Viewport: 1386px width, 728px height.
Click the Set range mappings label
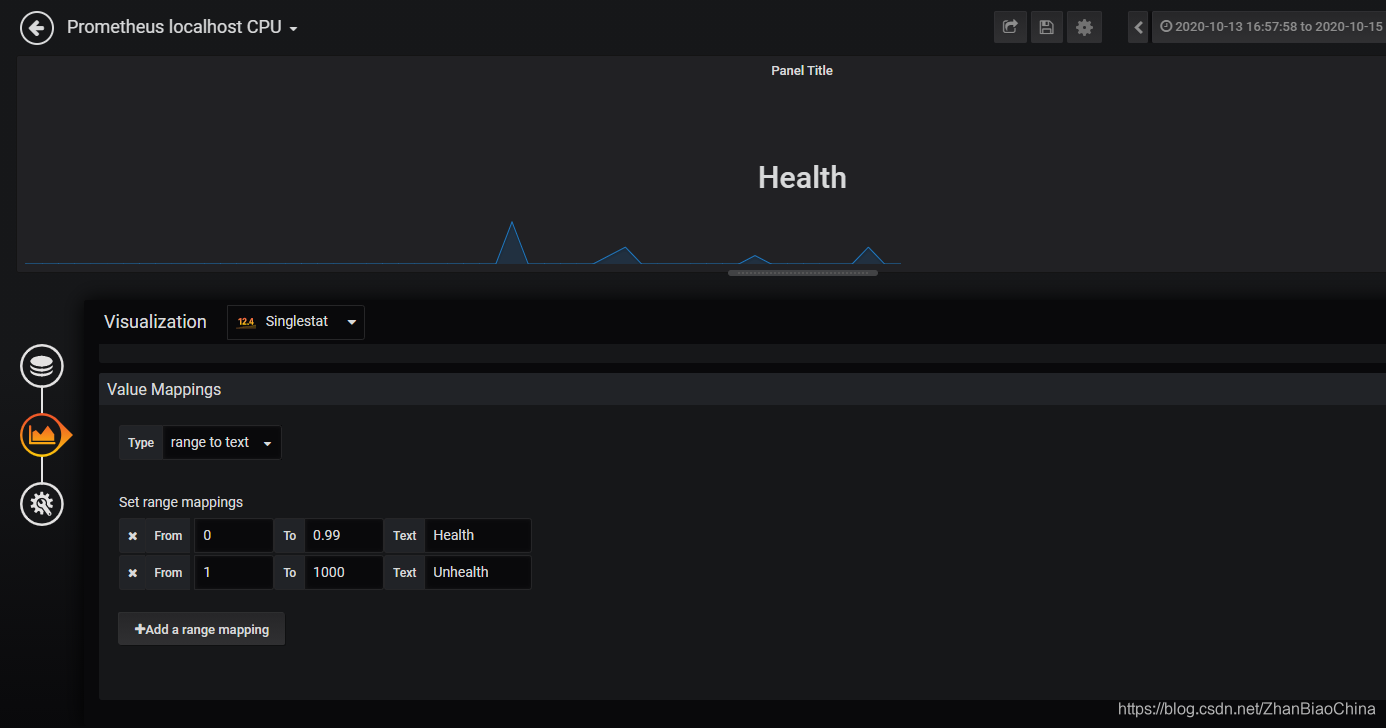(181, 502)
